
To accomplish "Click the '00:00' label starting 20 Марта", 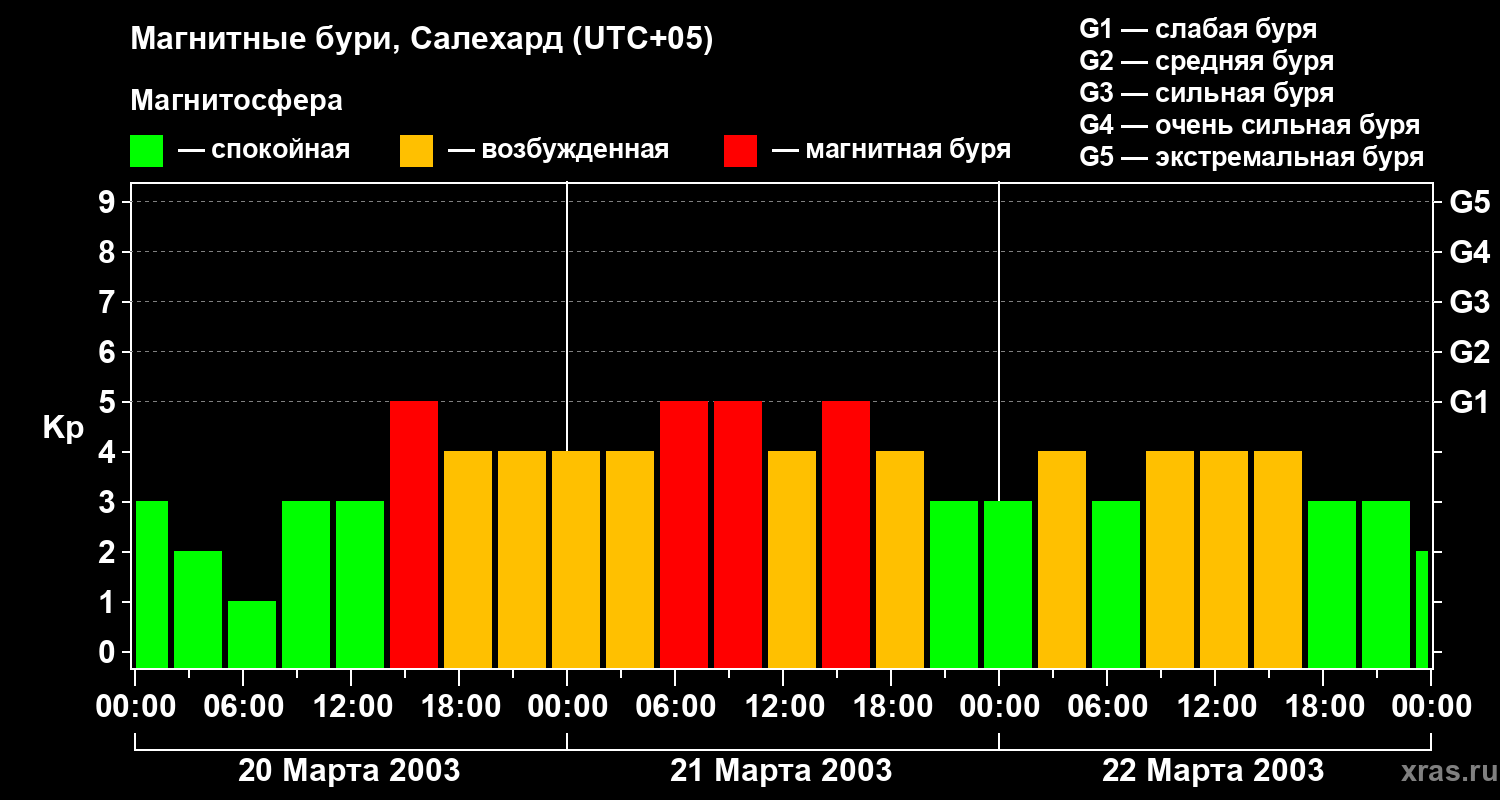I will [138, 707].
